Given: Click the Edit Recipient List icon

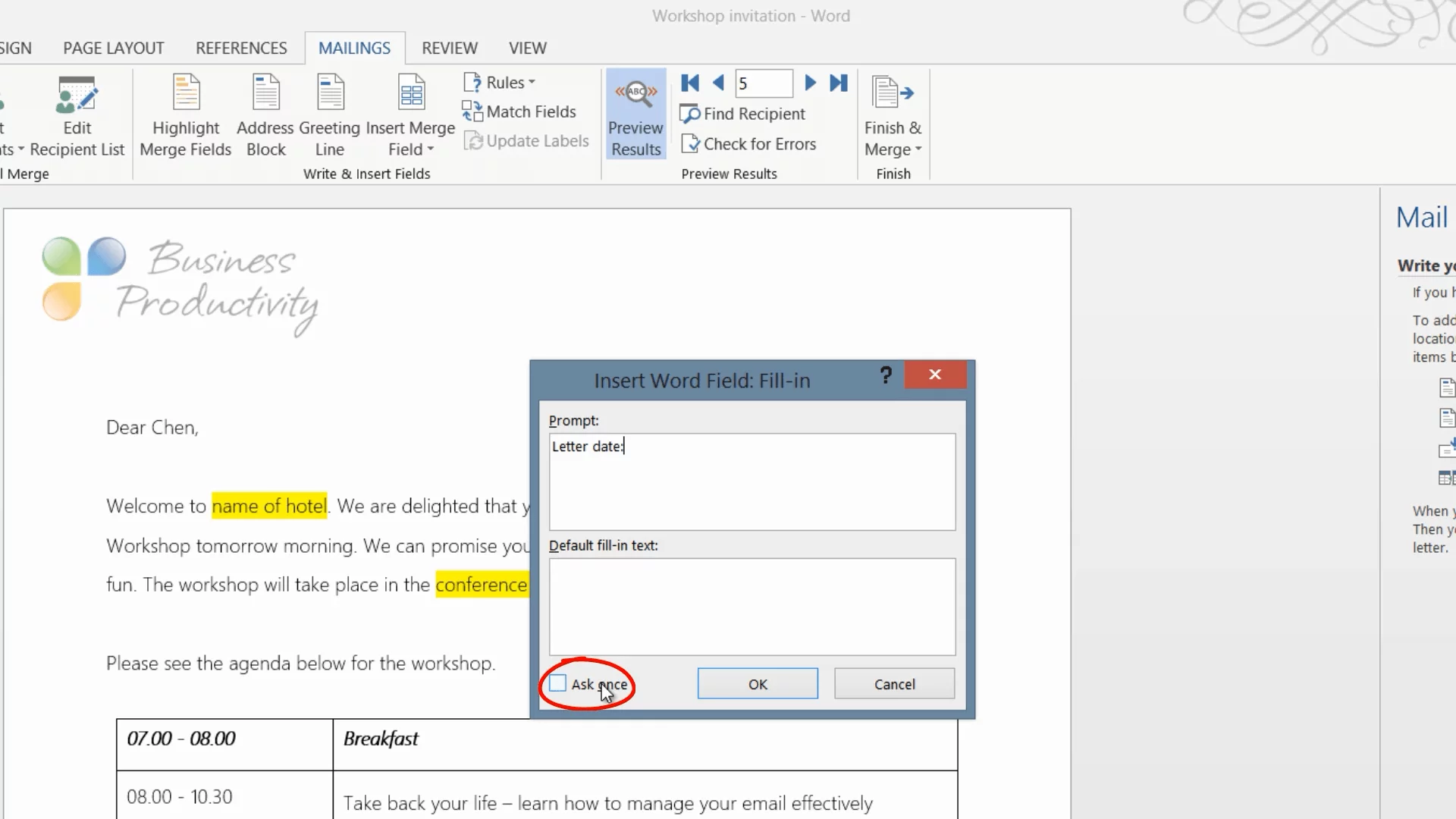Looking at the screenshot, I should coord(77,96).
